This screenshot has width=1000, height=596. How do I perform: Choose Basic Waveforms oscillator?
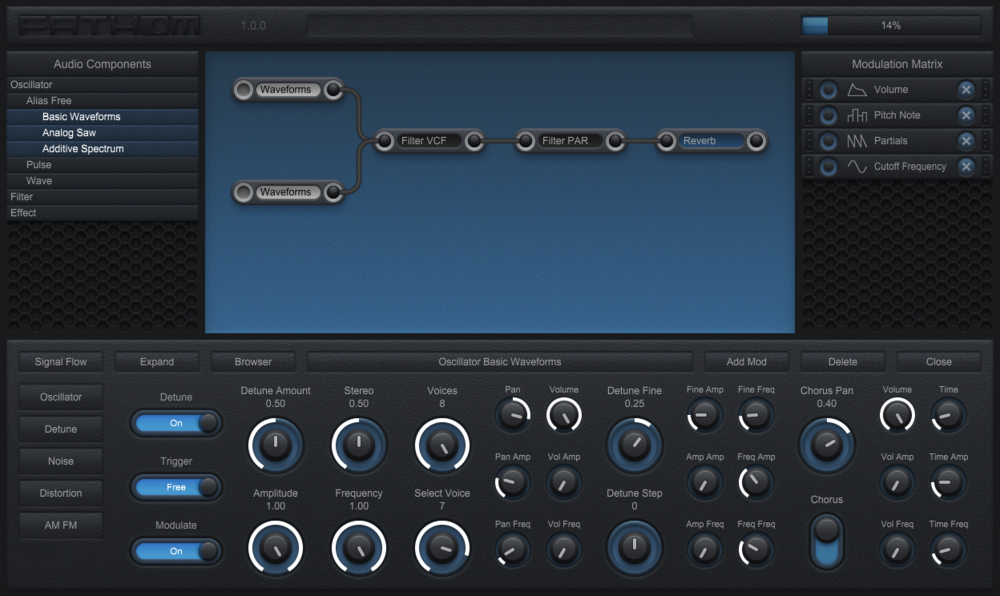[102, 117]
